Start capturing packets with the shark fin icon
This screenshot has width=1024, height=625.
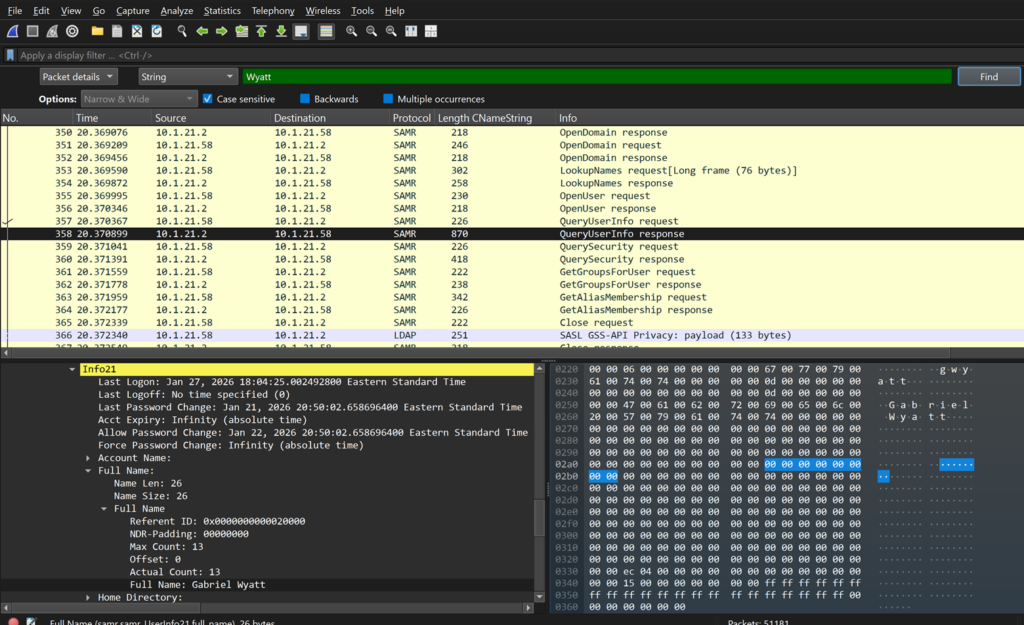[13, 31]
